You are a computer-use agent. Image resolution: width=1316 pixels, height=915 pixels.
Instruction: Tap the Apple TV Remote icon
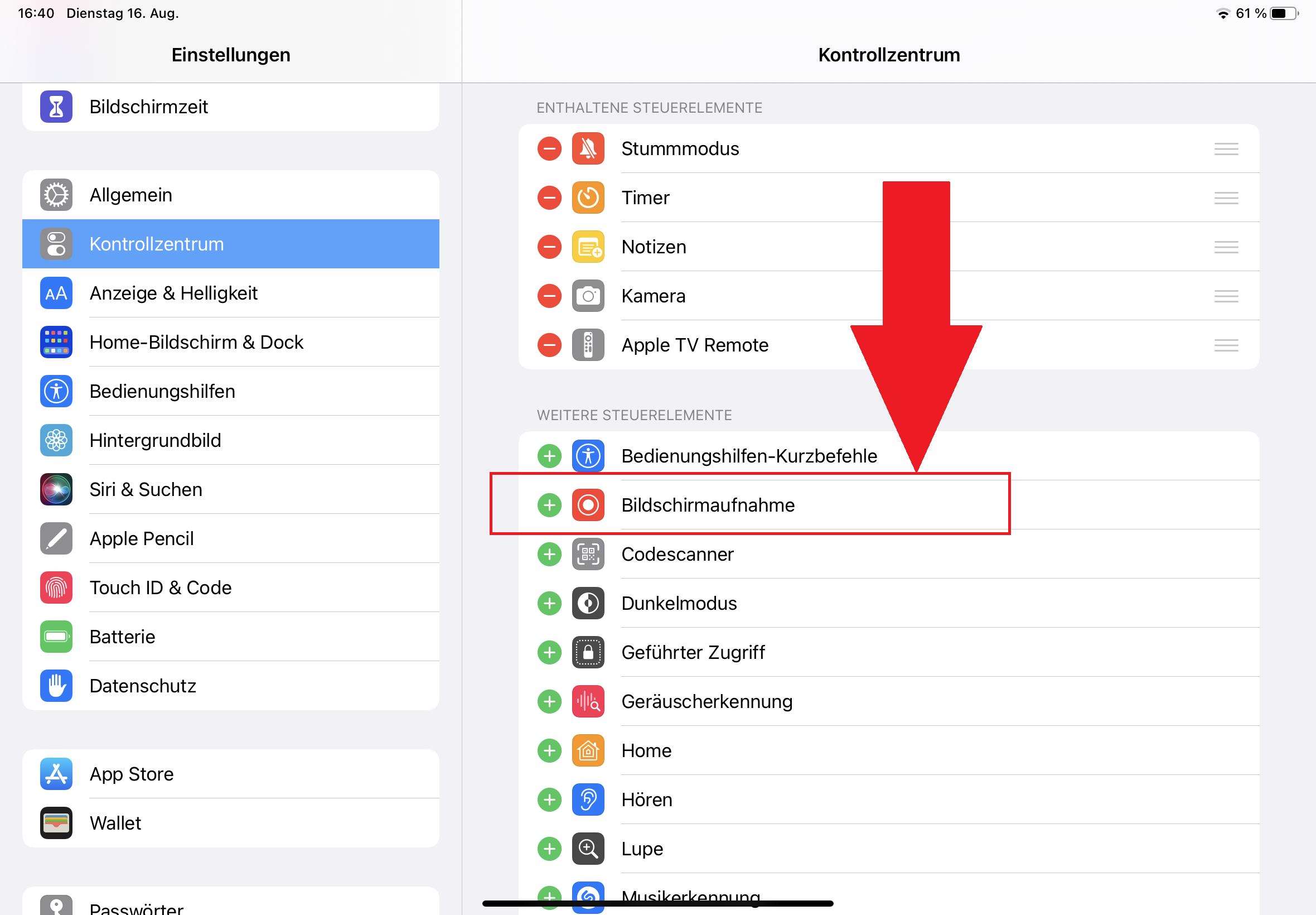tap(588, 345)
